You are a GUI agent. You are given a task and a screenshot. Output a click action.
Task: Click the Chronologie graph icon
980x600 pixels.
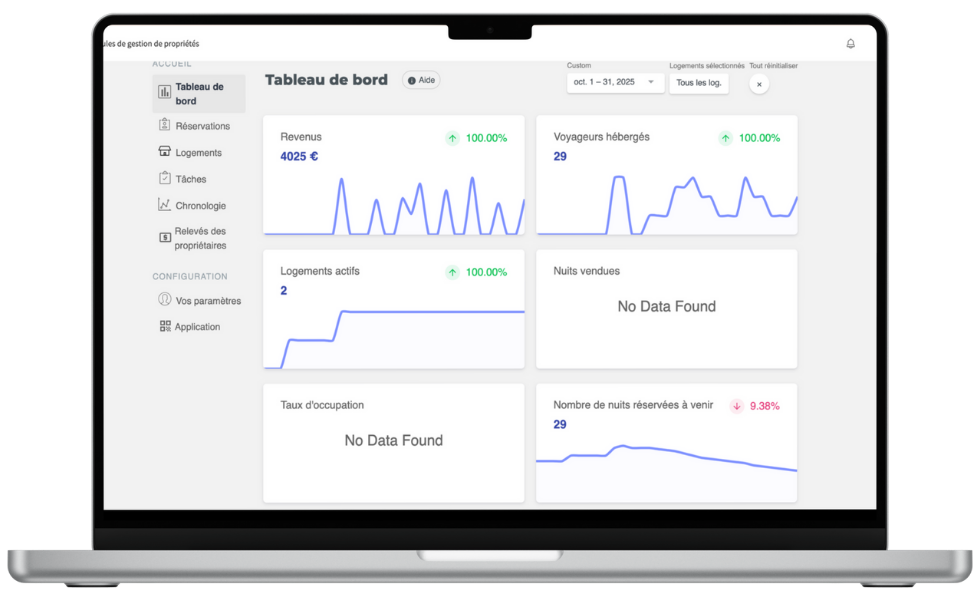[x=165, y=205]
